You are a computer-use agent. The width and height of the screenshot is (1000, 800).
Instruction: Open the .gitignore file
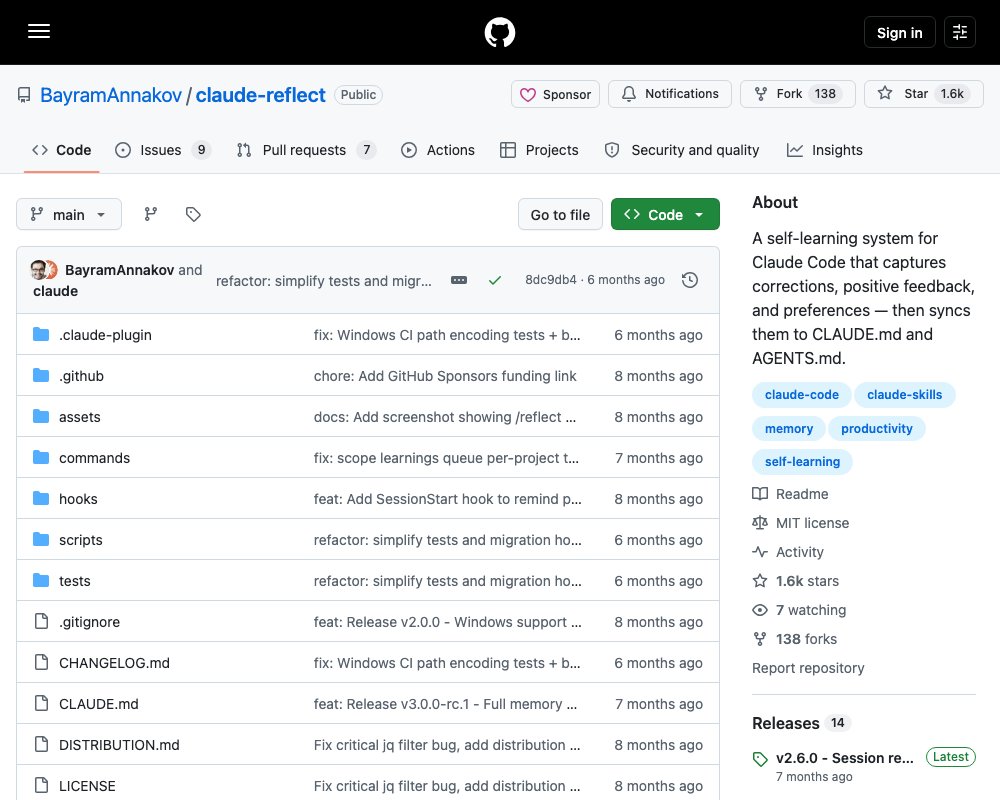[89, 622]
